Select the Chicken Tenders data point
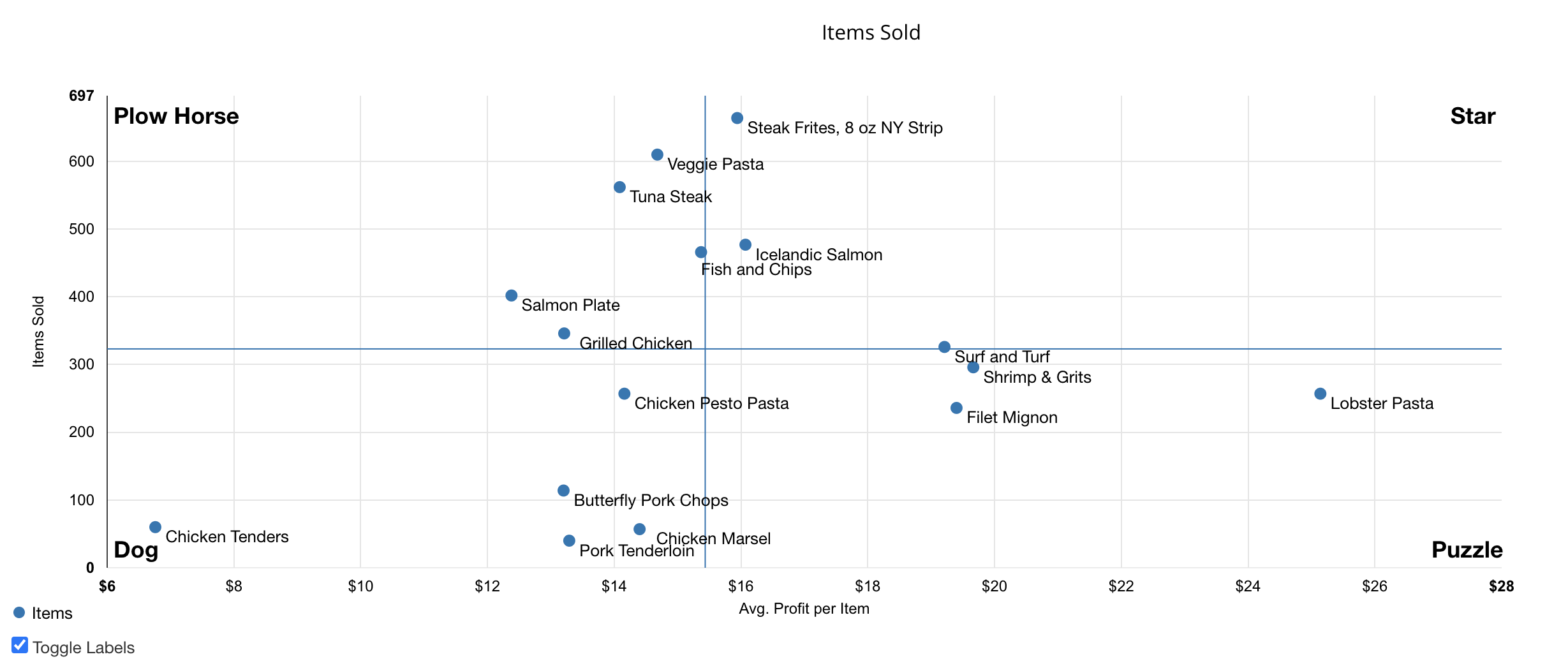Screen dimensions: 1568x666 click(155, 527)
